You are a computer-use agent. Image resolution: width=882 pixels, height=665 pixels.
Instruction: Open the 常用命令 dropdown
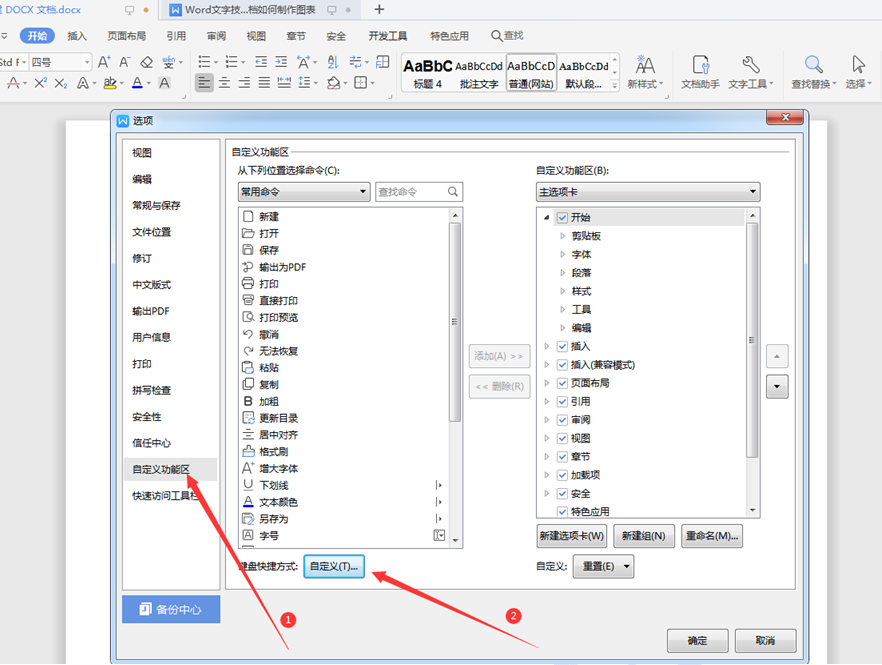click(x=303, y=191)
